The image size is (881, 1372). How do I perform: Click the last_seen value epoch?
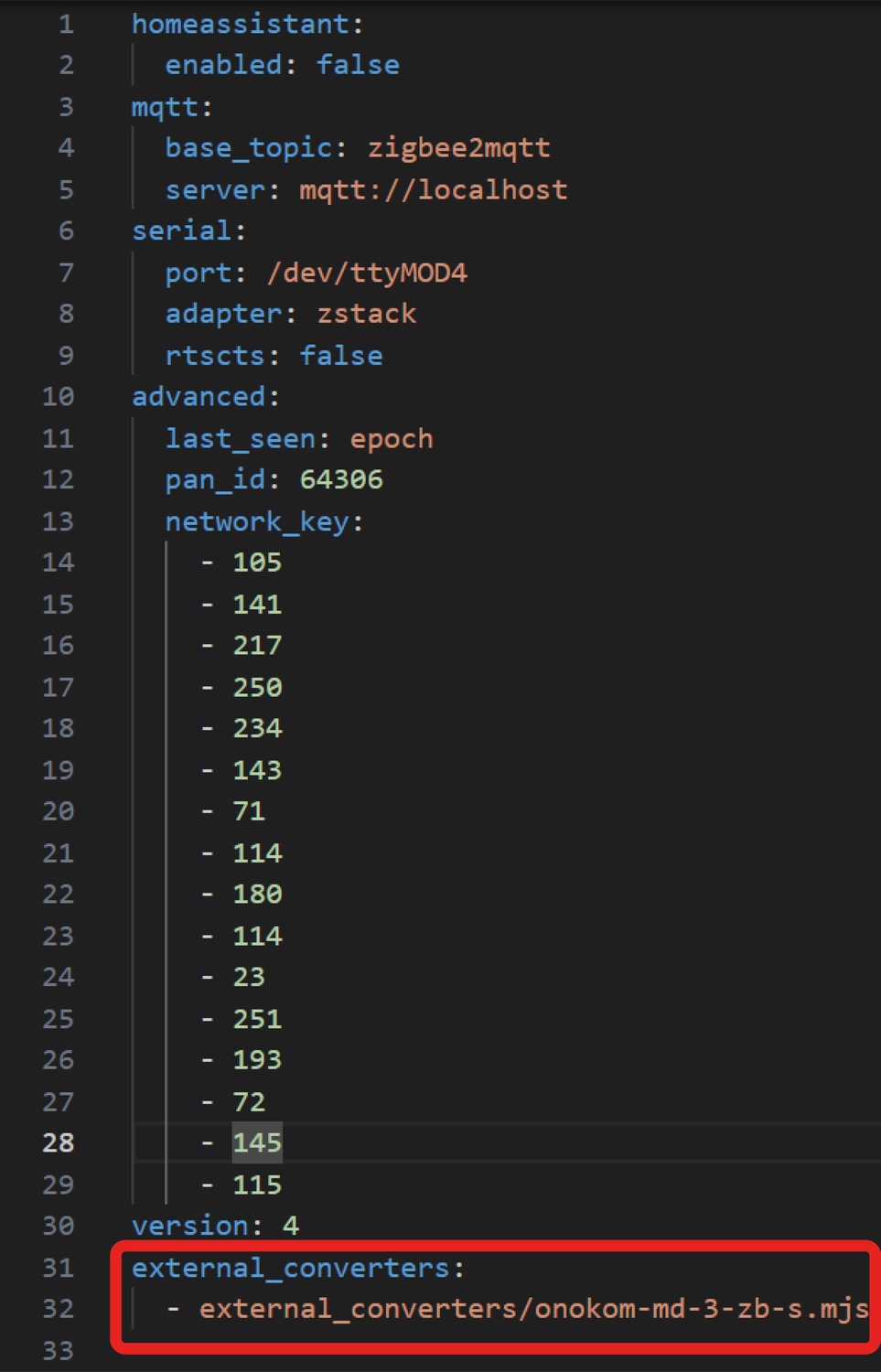[391, 439]
